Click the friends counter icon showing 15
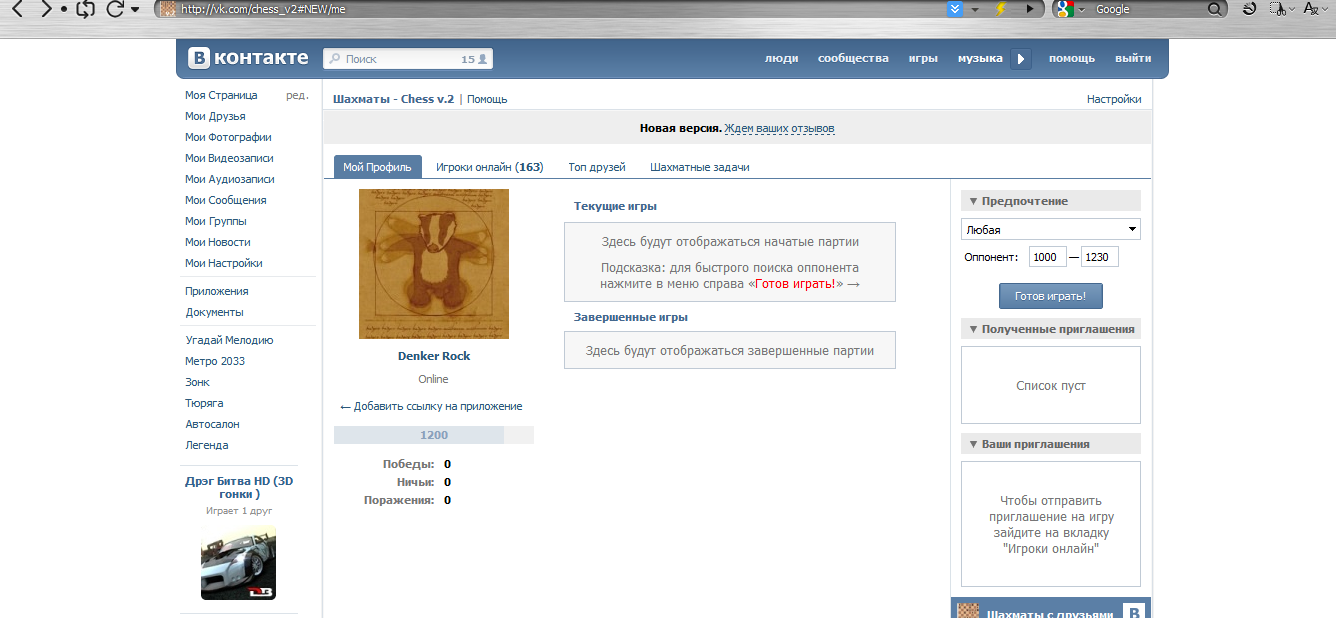 [475, 59]
